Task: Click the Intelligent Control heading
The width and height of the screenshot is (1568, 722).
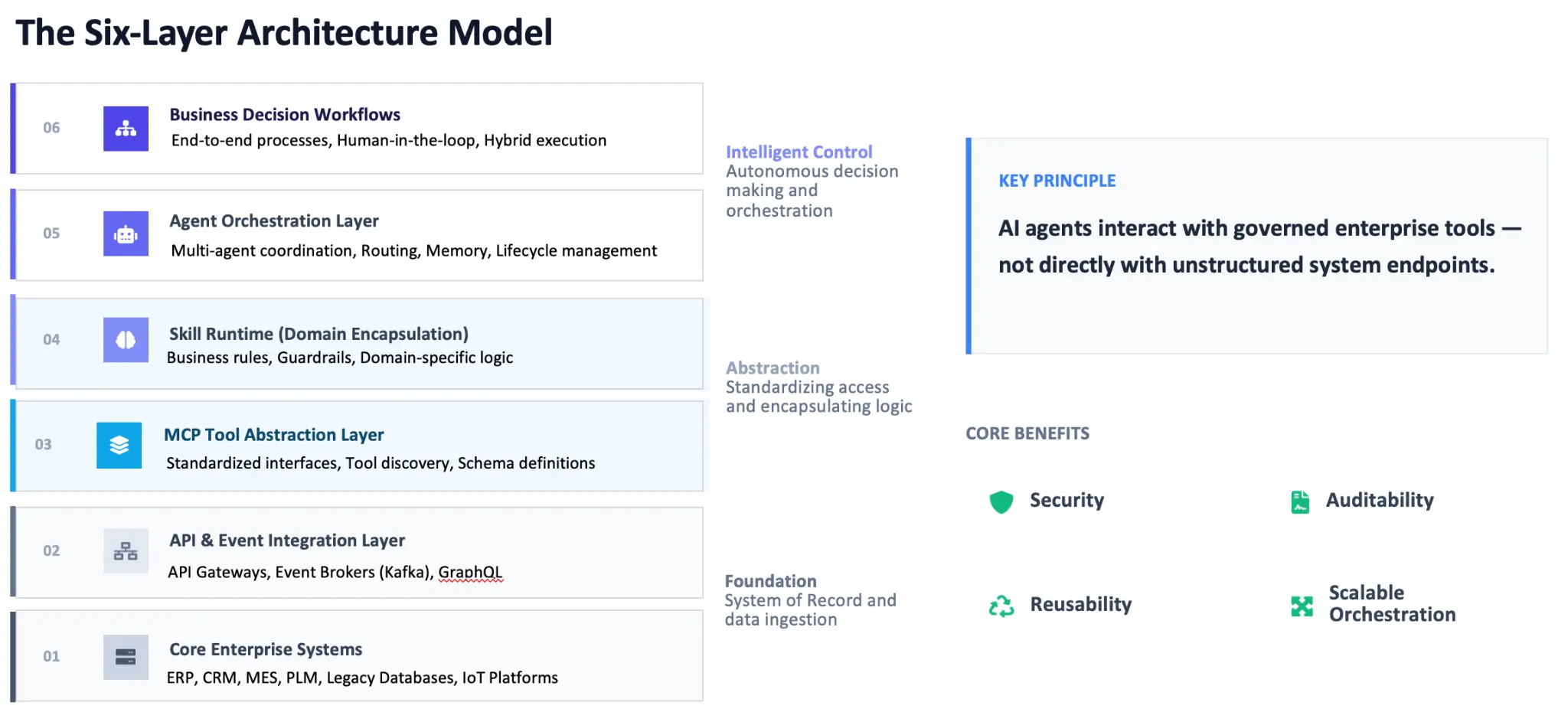Action: pos(799,152)
